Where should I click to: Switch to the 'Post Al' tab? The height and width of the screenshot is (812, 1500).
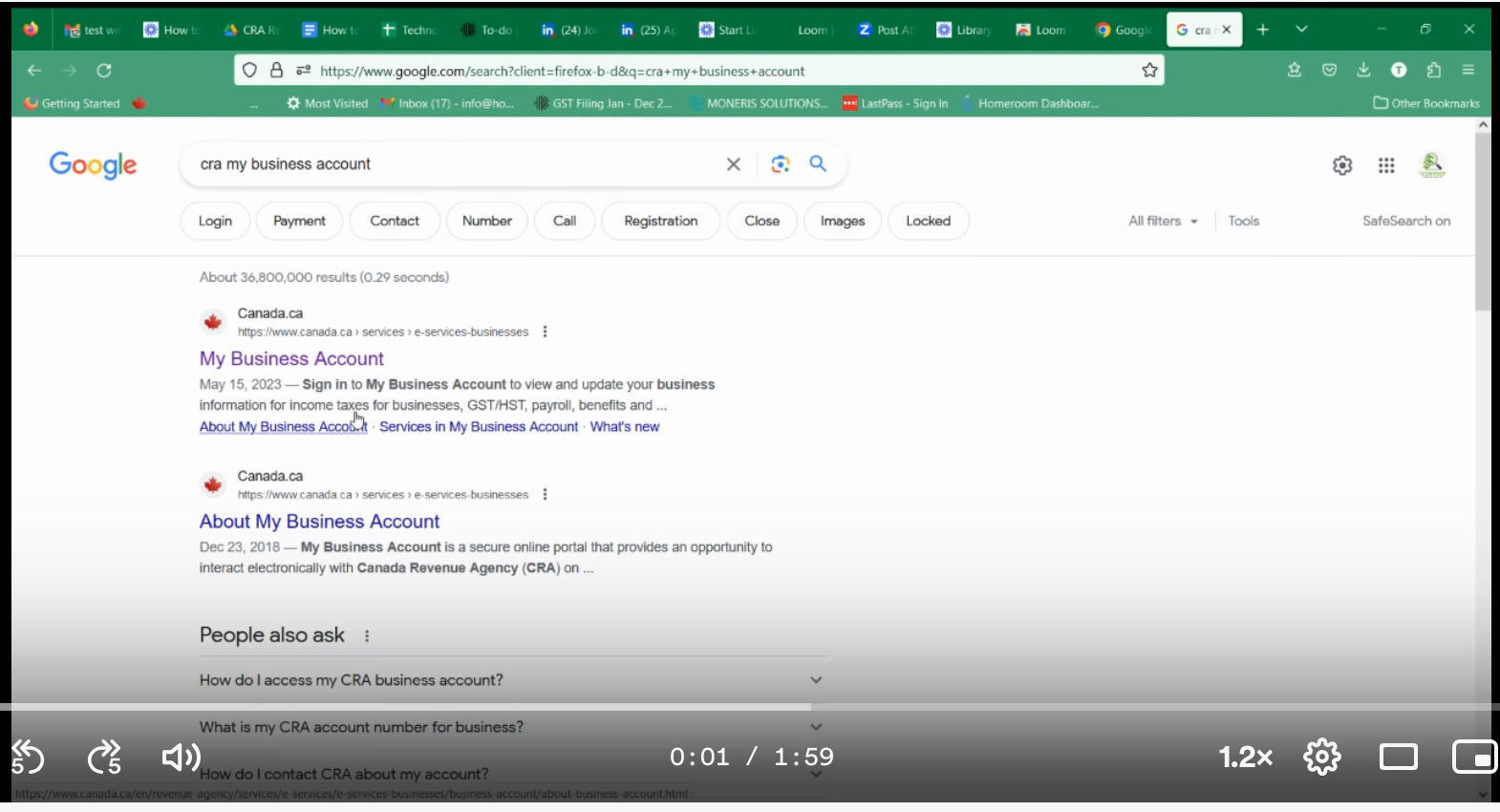pos(885,30)
